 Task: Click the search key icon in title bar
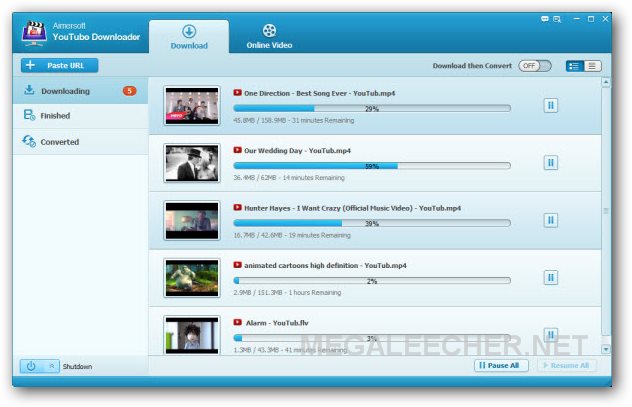pos(557,19)
